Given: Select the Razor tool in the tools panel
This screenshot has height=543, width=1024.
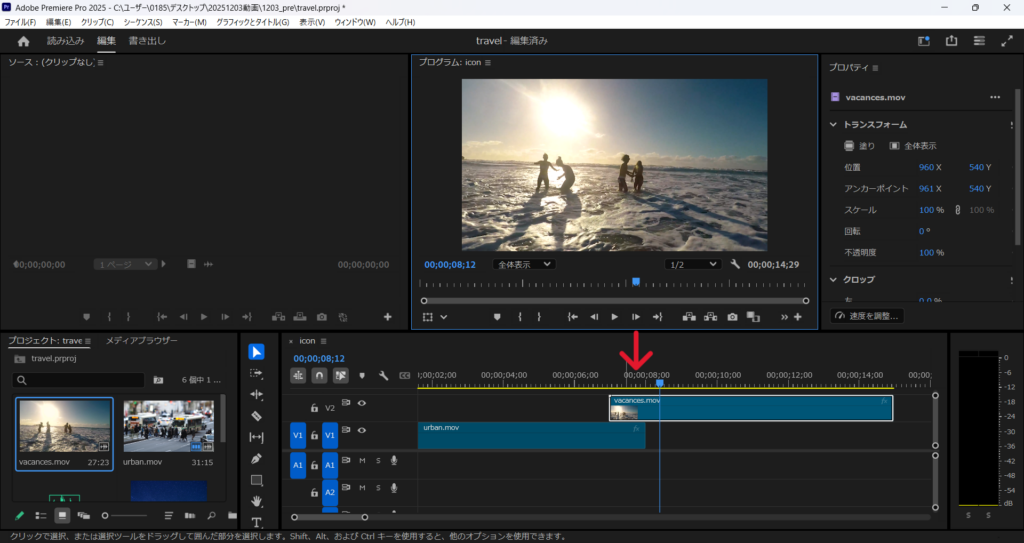Looking at the screenshot, I should point(256,415).
